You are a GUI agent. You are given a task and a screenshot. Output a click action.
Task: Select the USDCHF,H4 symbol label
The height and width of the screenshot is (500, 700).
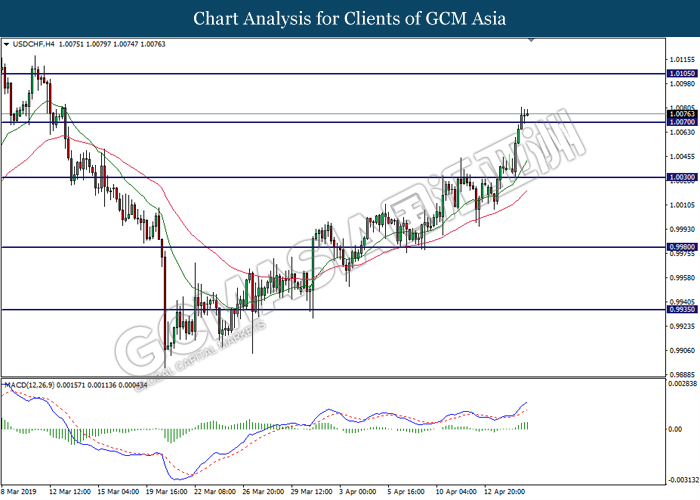33,45
